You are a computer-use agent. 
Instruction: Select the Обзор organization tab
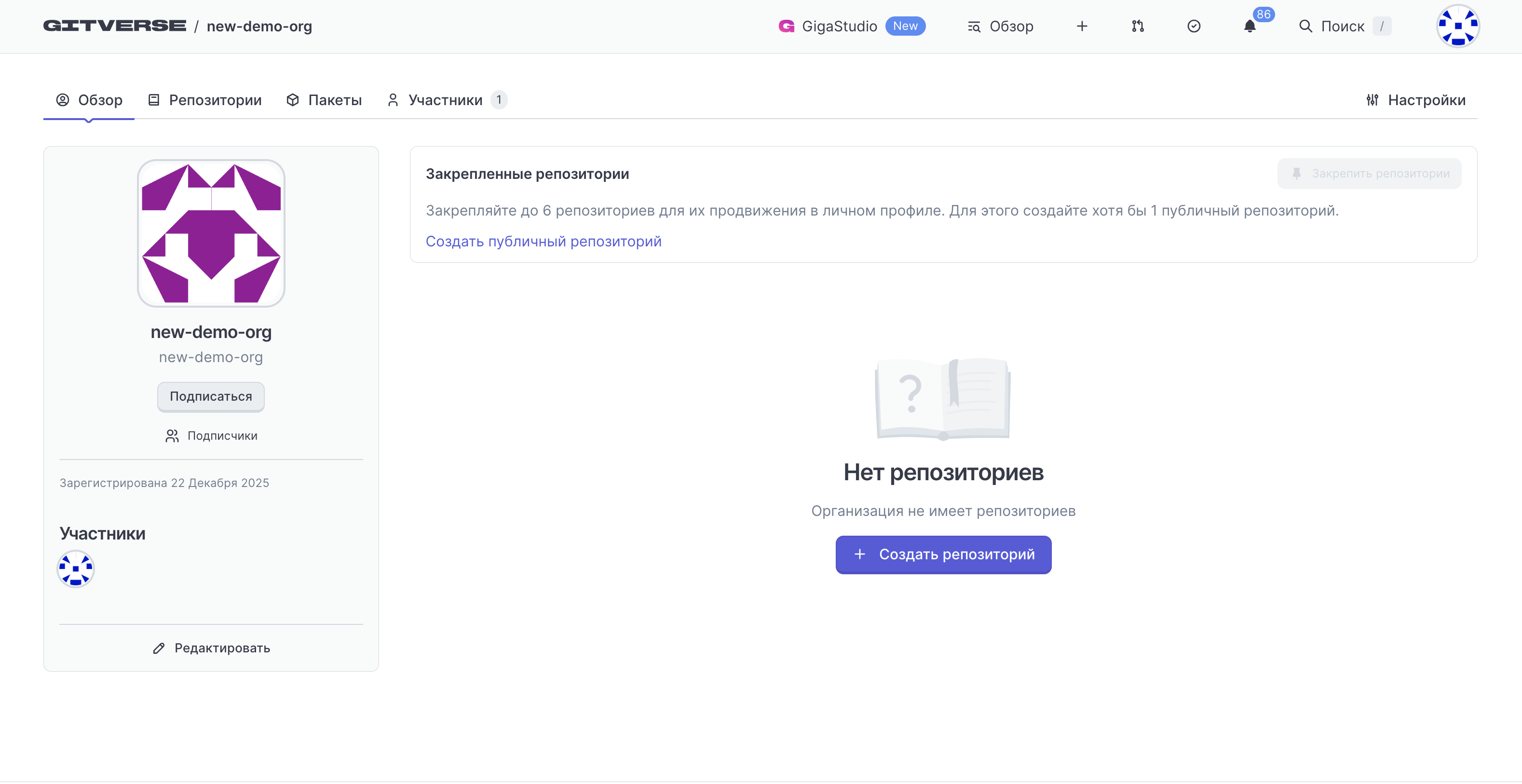pos(89,100)
